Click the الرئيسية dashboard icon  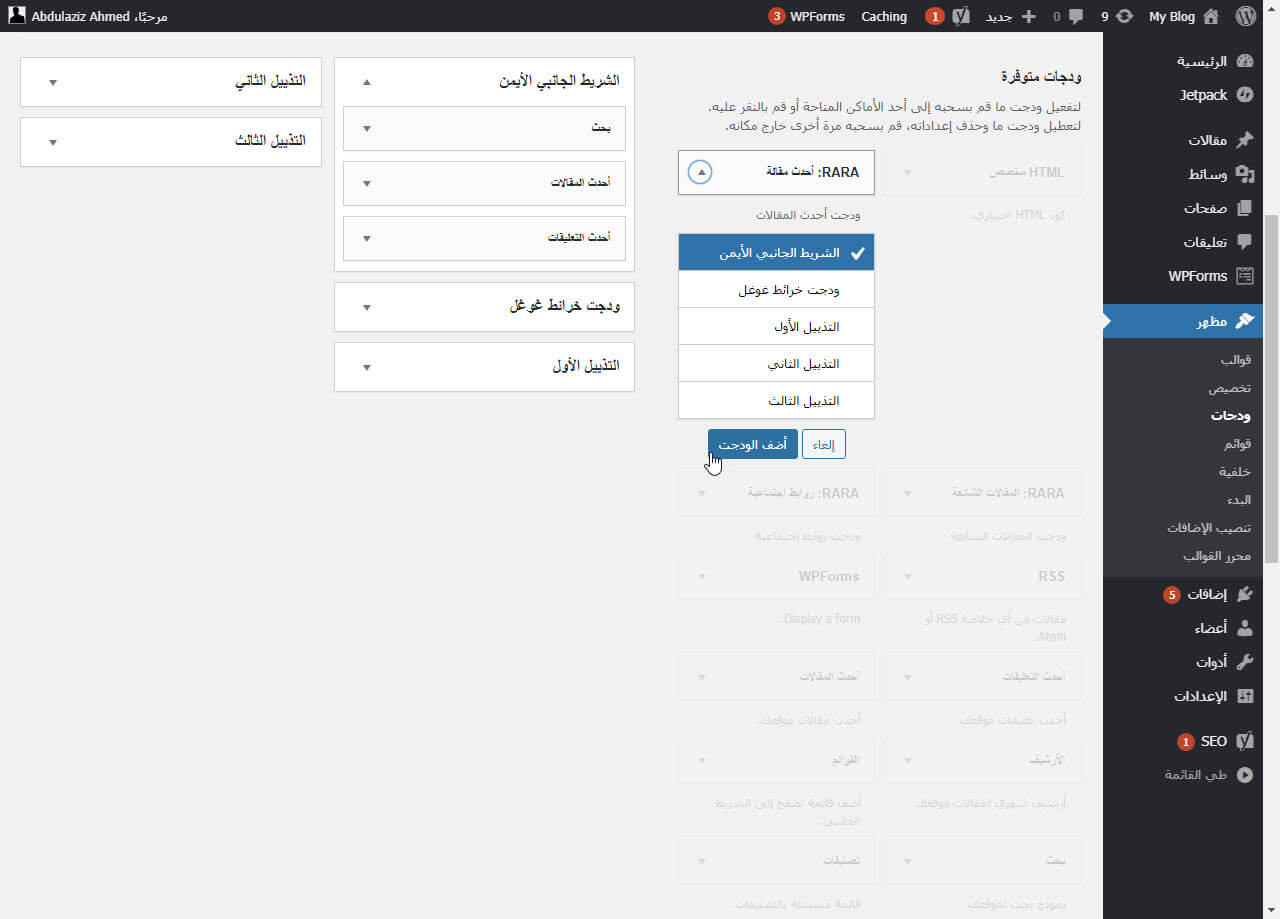click(x=1244, y=61)
